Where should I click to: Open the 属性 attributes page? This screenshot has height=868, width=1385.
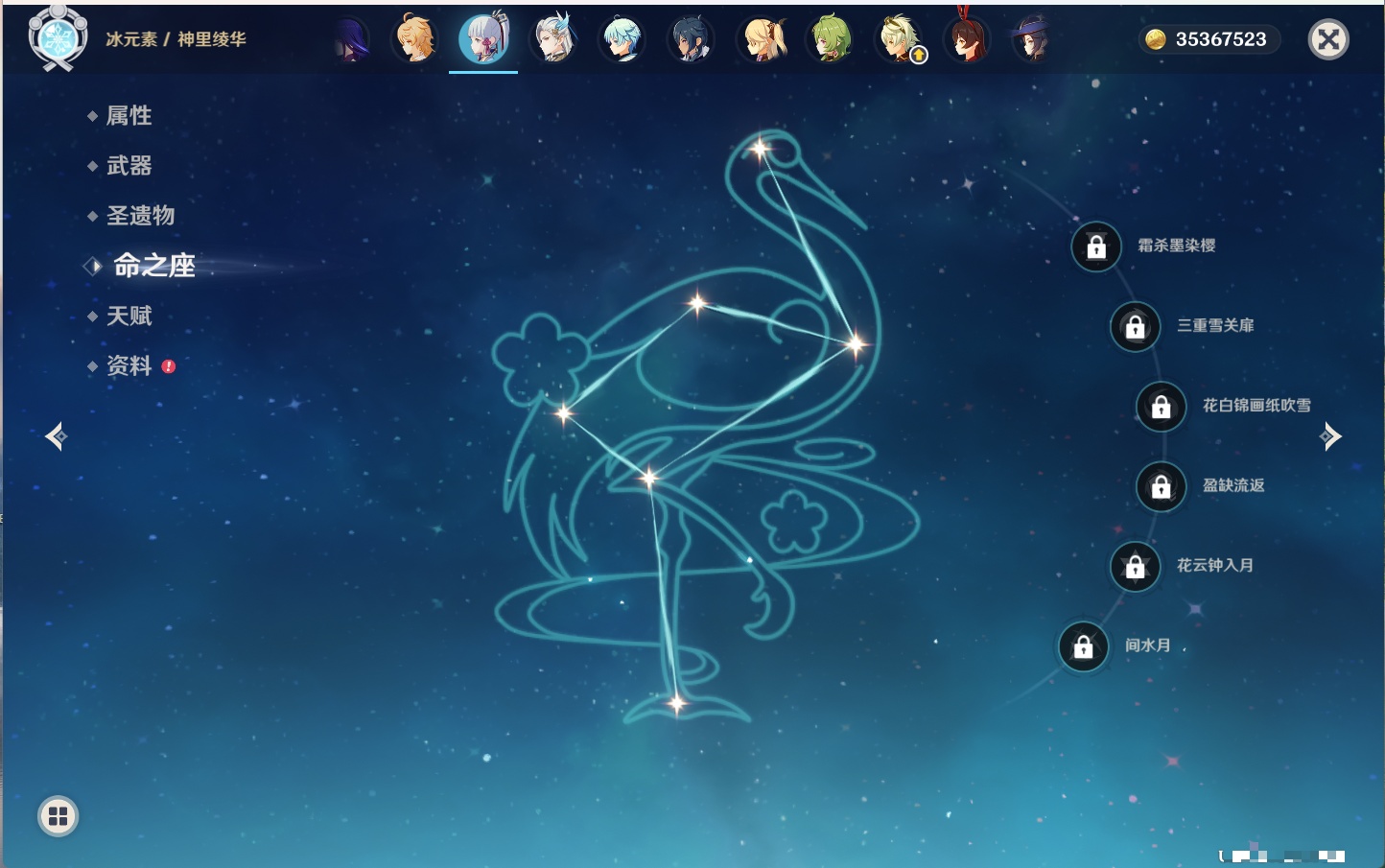click(x=129, y=116)
